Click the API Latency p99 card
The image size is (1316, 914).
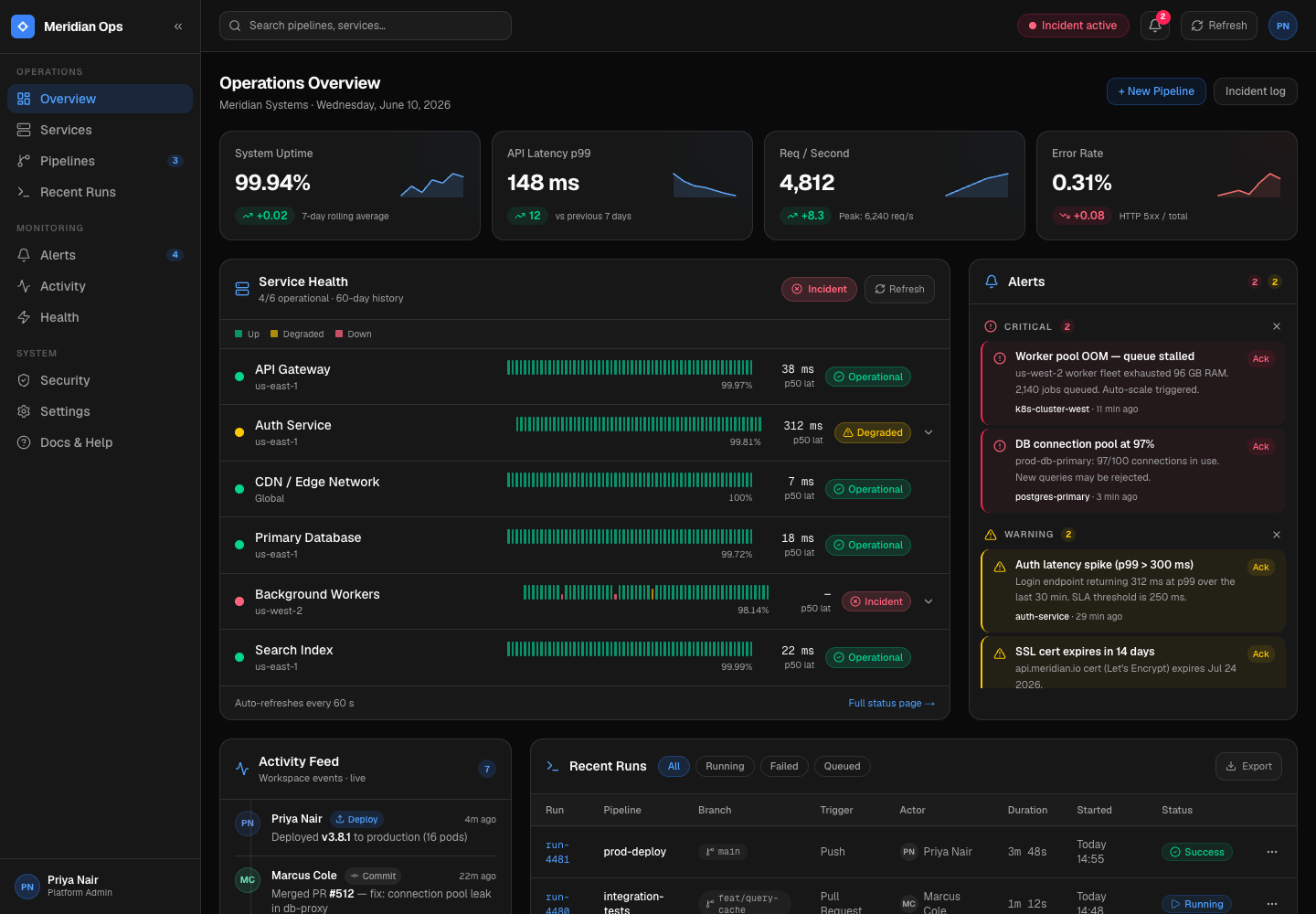(x=622, y=186)
